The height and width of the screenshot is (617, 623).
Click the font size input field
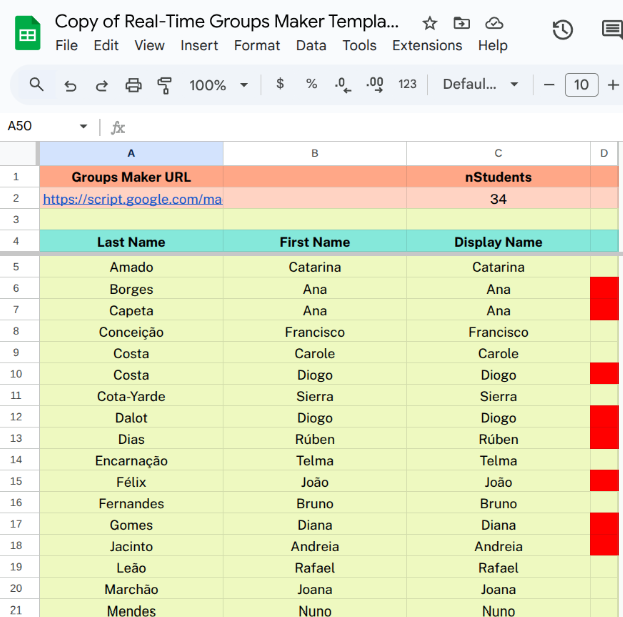coord(582,85)
